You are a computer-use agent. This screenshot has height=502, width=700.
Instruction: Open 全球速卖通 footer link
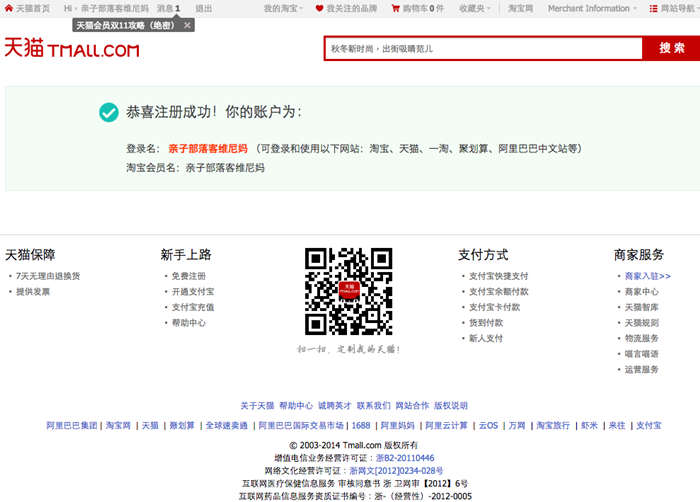coord(227,426)
